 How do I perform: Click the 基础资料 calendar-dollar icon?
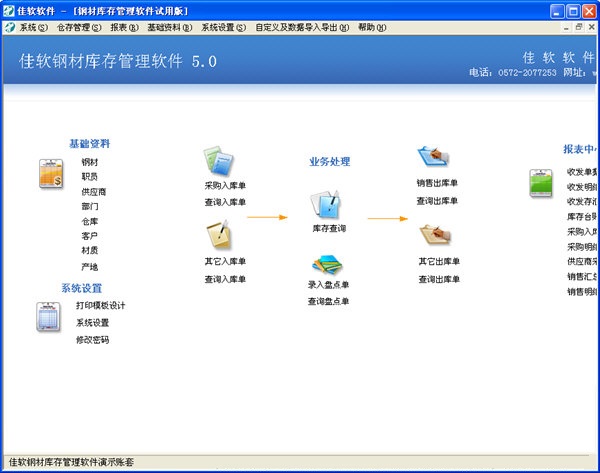point(51,174)
